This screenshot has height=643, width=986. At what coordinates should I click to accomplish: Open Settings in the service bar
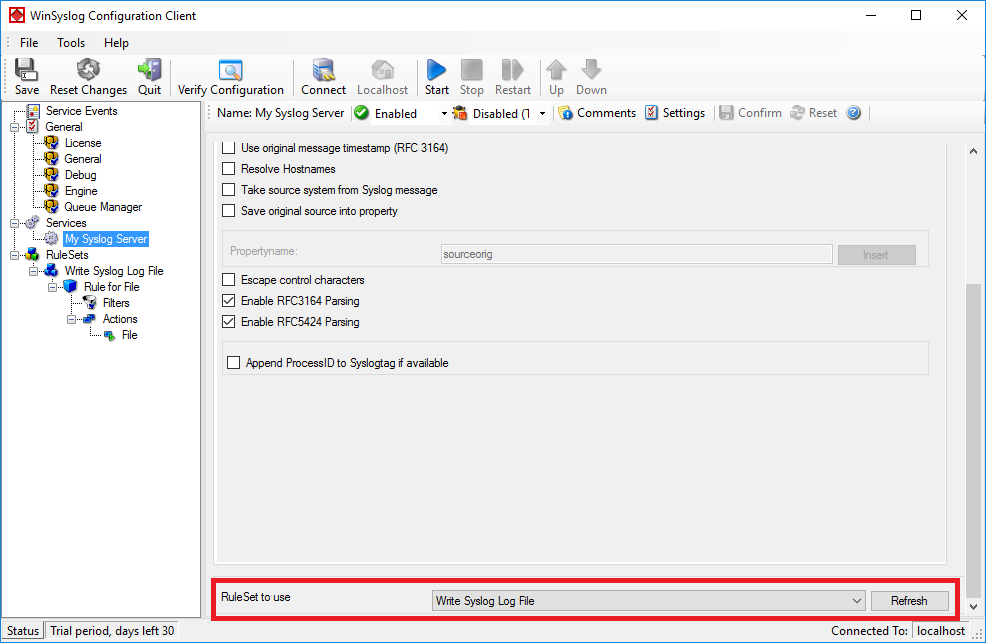point(675,113)
